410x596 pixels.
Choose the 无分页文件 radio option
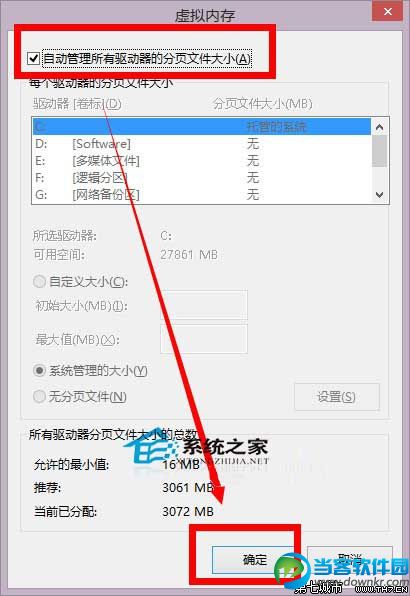pos(40,396)
